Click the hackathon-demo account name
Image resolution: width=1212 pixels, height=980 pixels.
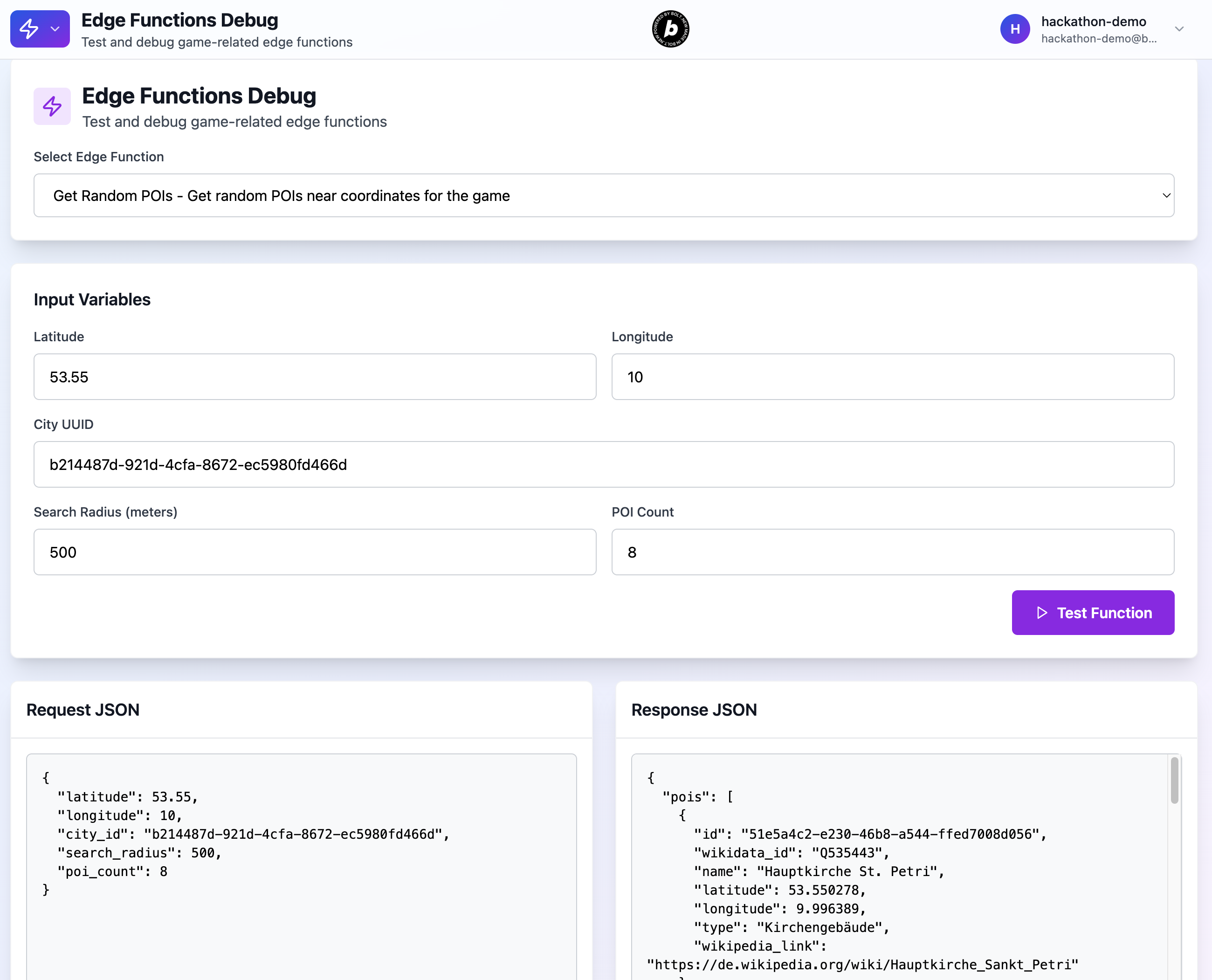coord(1093,21)
